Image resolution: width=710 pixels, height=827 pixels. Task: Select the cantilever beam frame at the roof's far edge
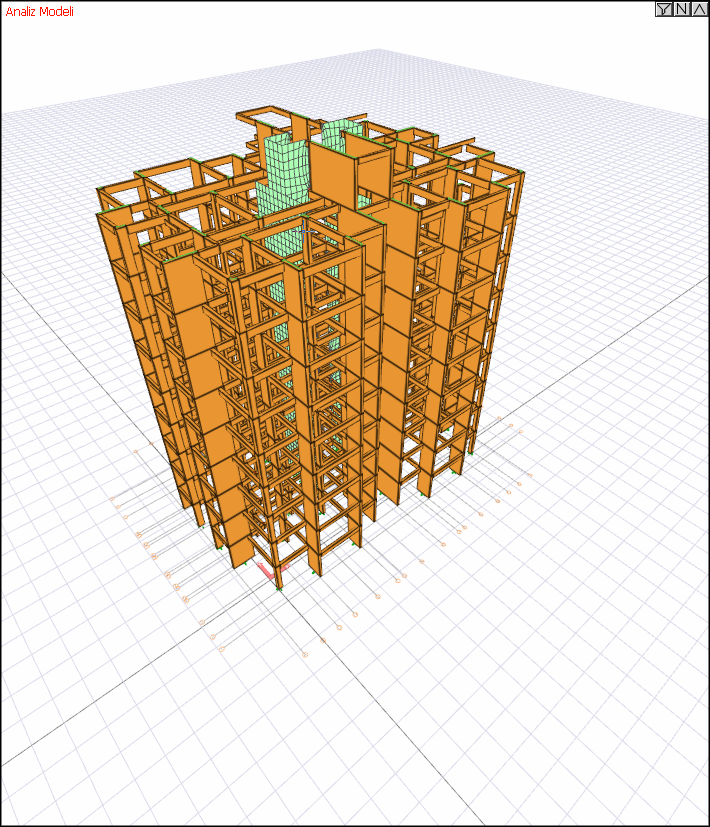pos(264,115)
